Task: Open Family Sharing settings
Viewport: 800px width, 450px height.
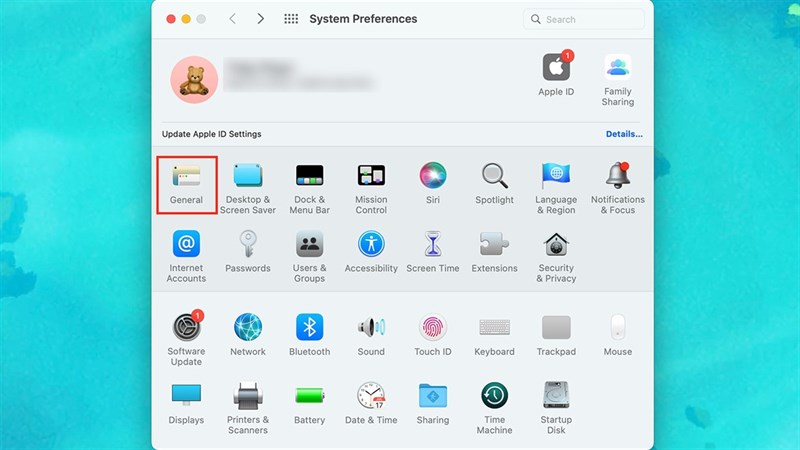Action: point(618,80)
